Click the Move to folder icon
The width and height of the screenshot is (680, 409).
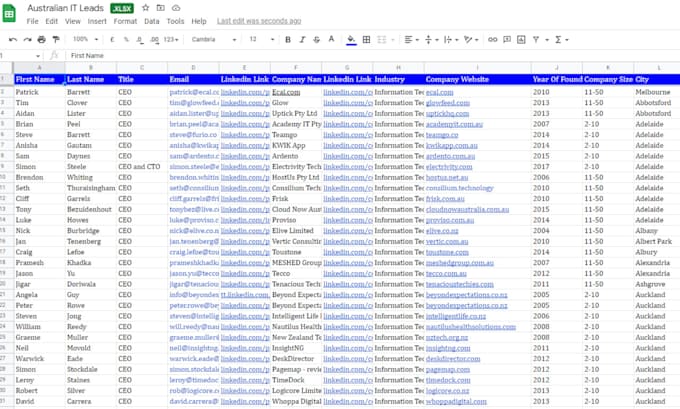[x=160, y=8]
